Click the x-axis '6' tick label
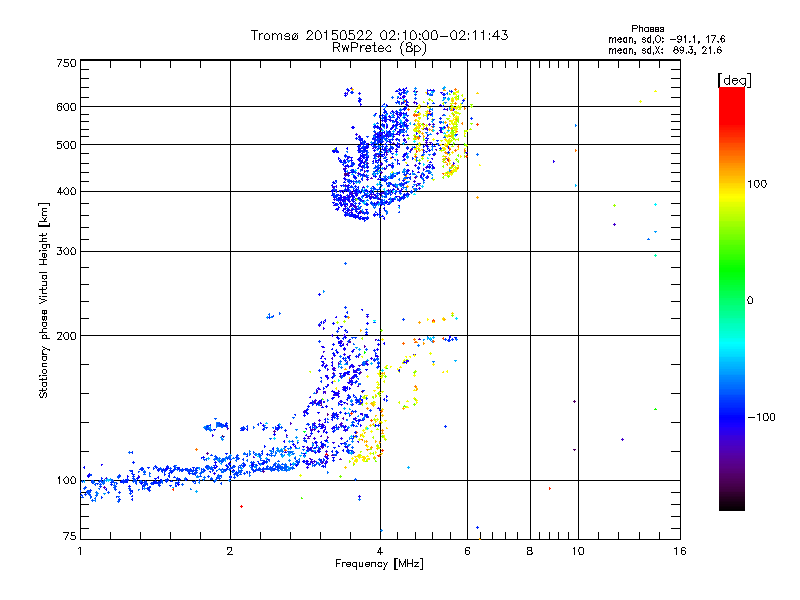Image resolution: width=800 pixels, height=600 pixels. click(467, 551)
